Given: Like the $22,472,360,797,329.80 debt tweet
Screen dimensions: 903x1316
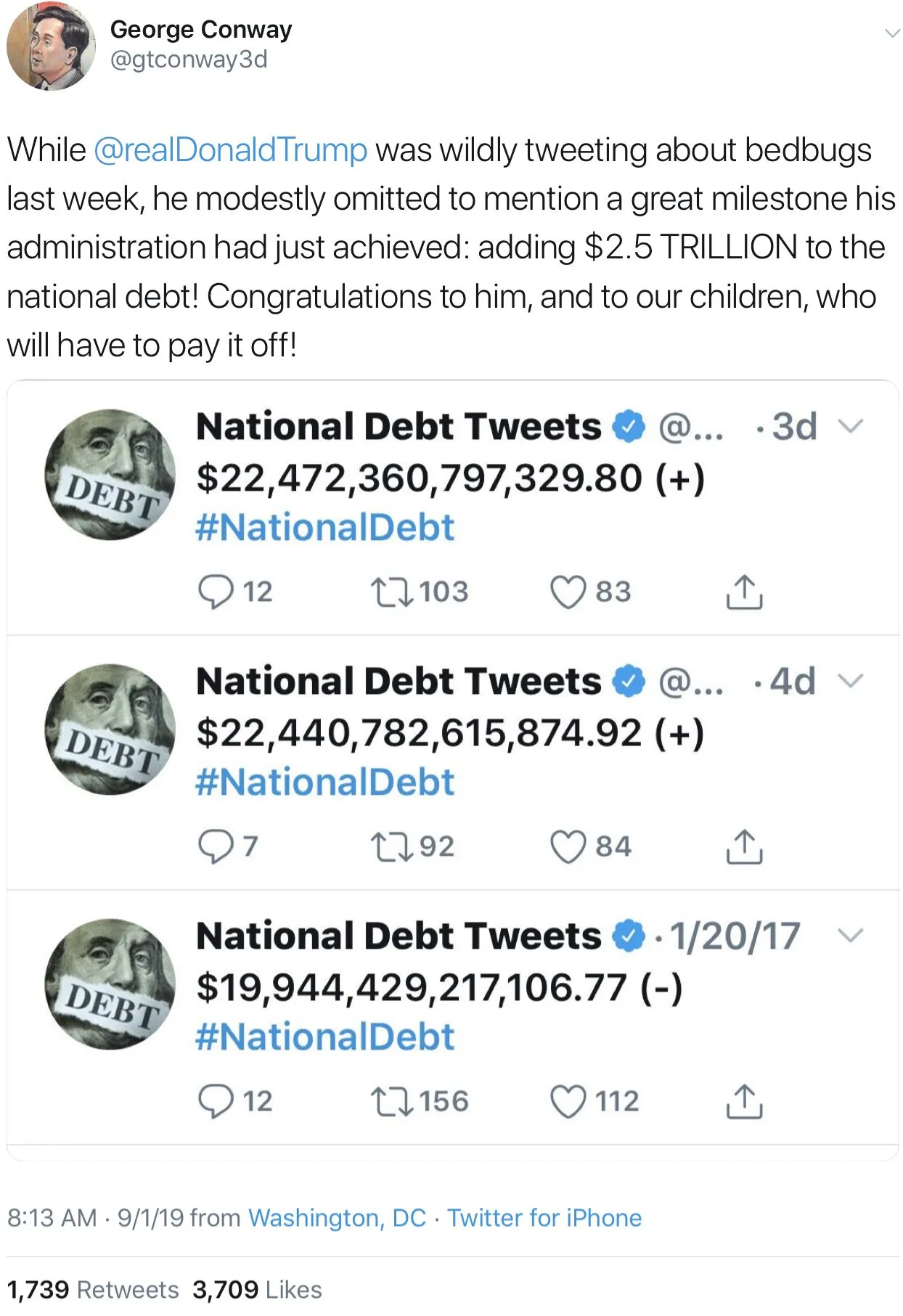Looking at the screenshot, I should [568, 592].
